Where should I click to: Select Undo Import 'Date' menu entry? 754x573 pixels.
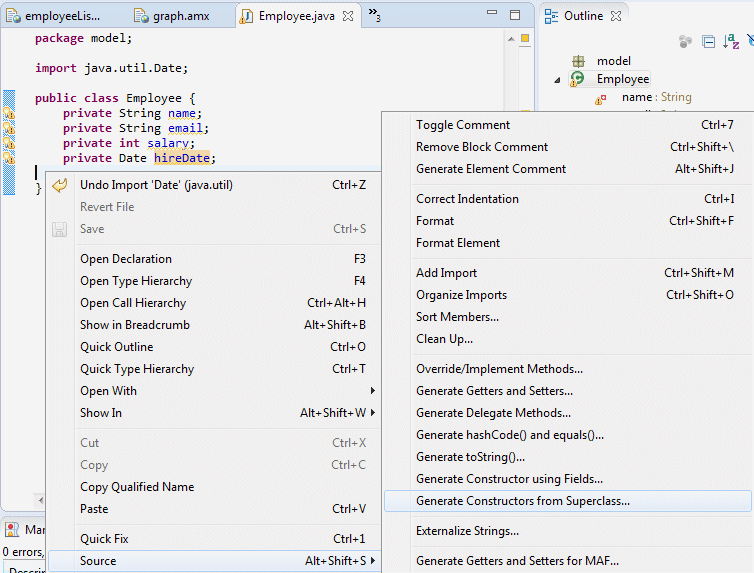pyautogui.click(x=156, y=185)
